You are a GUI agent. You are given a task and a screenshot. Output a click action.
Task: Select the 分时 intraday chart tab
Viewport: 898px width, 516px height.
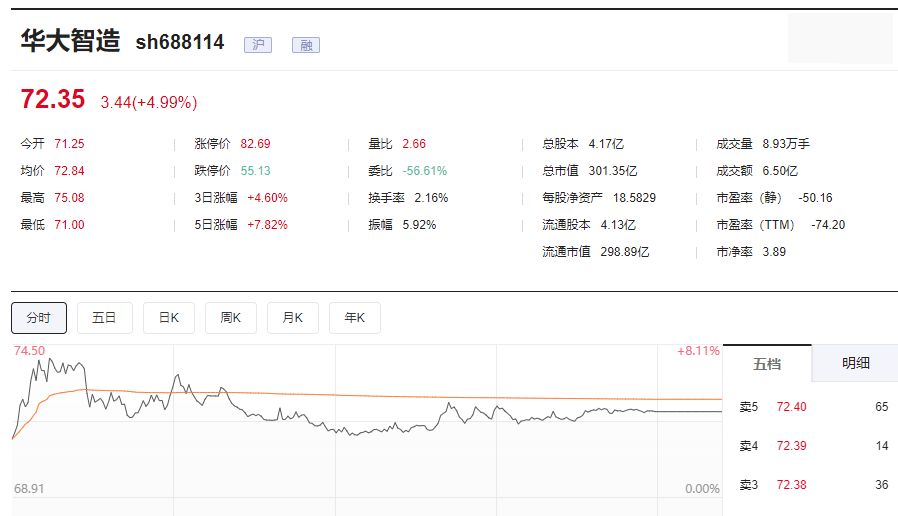click(39, 318)
